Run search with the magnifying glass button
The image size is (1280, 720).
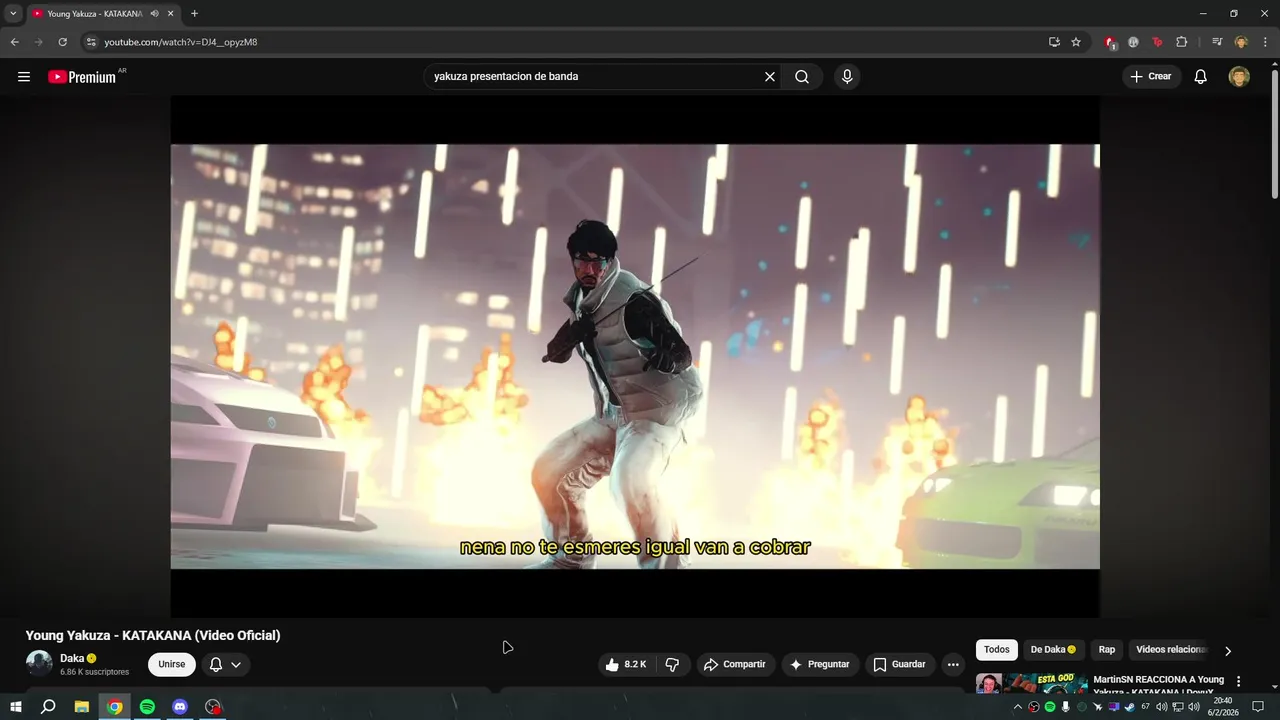(x=802, y=77)
